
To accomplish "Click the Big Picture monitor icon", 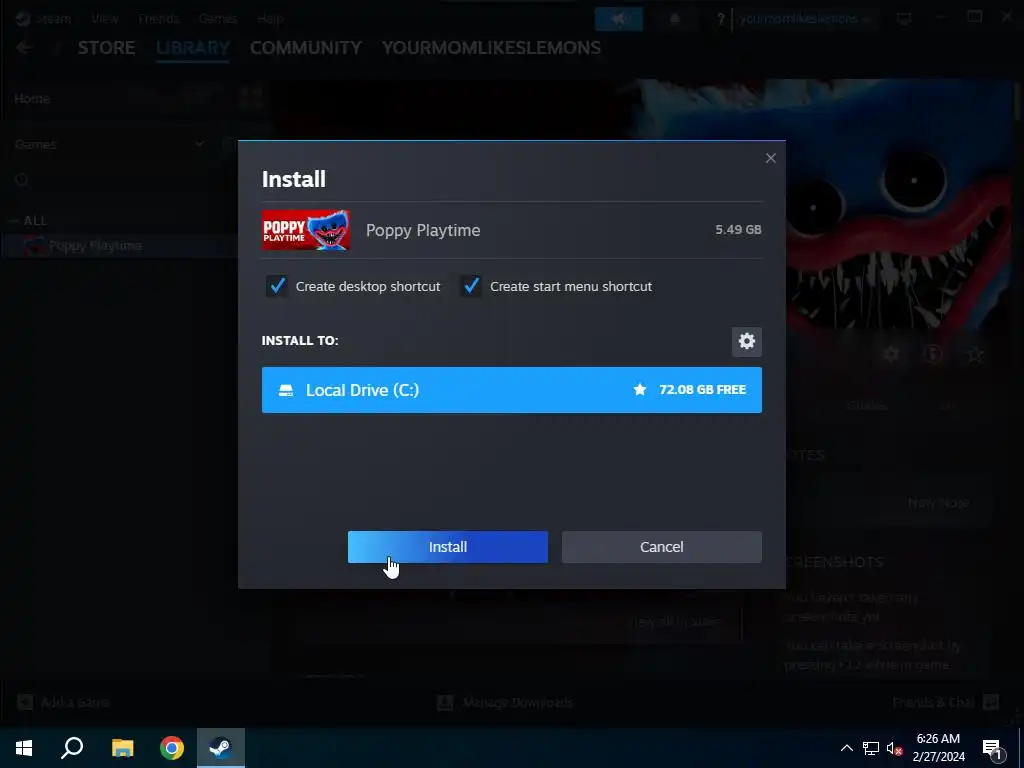I will (x=904, y=19).
